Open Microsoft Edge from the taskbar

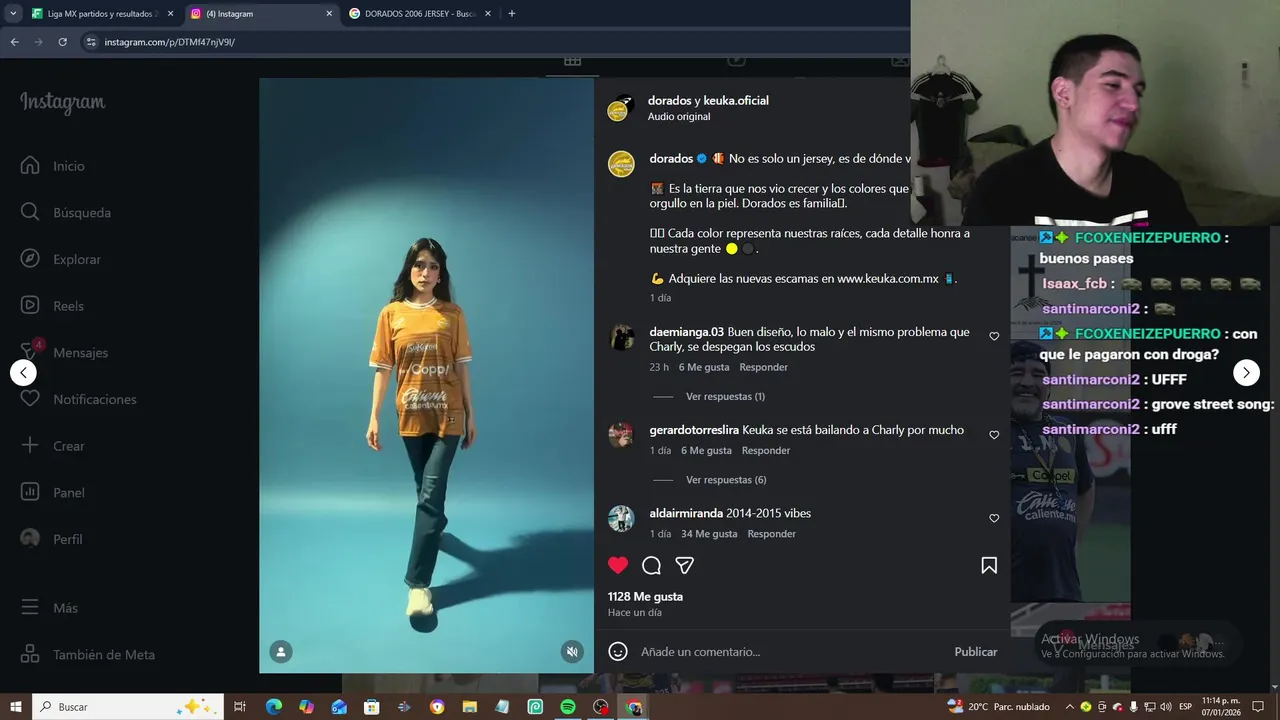point(273,707)
